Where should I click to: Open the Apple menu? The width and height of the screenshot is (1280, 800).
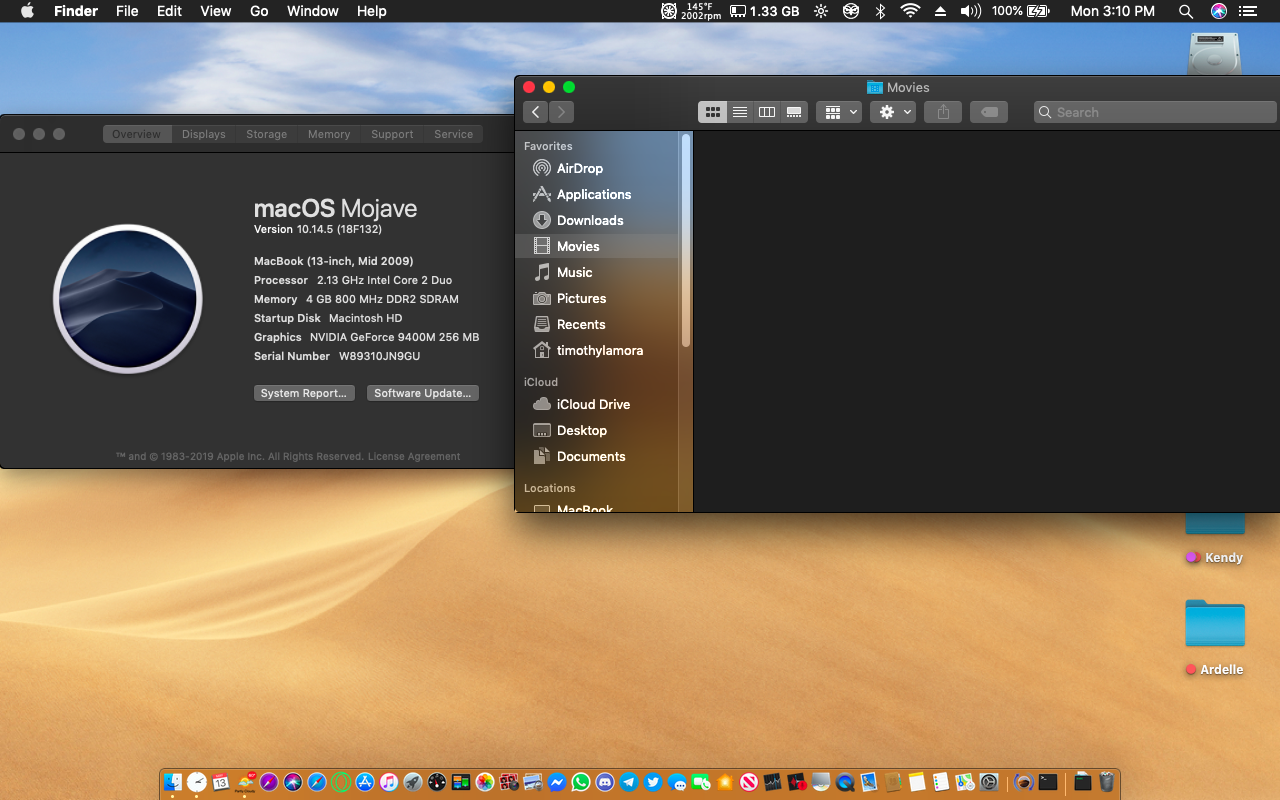point(27,11)
